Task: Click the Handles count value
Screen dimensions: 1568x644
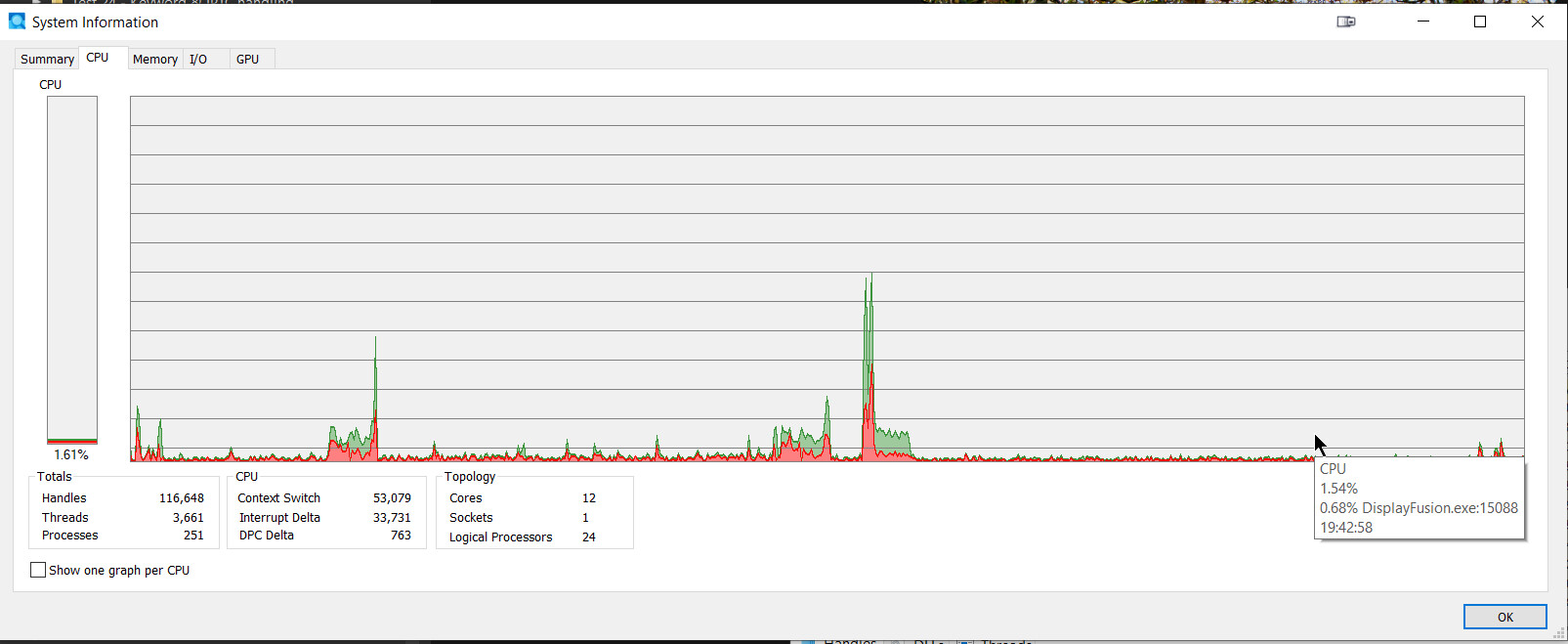Action: coord(182,498)
